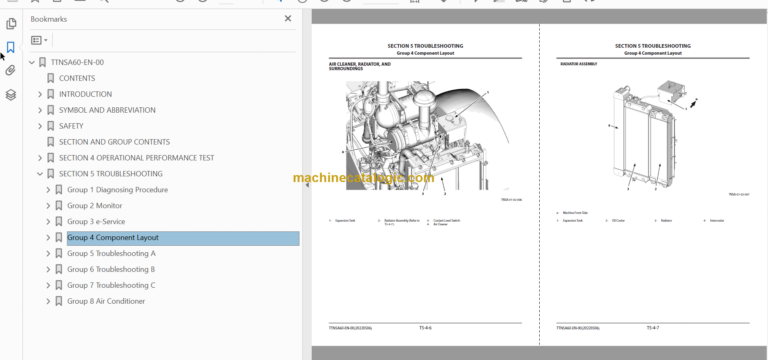Open the Attachments paperclip panel icon
This screenshot has width=768, height=360.
(11, 71)
